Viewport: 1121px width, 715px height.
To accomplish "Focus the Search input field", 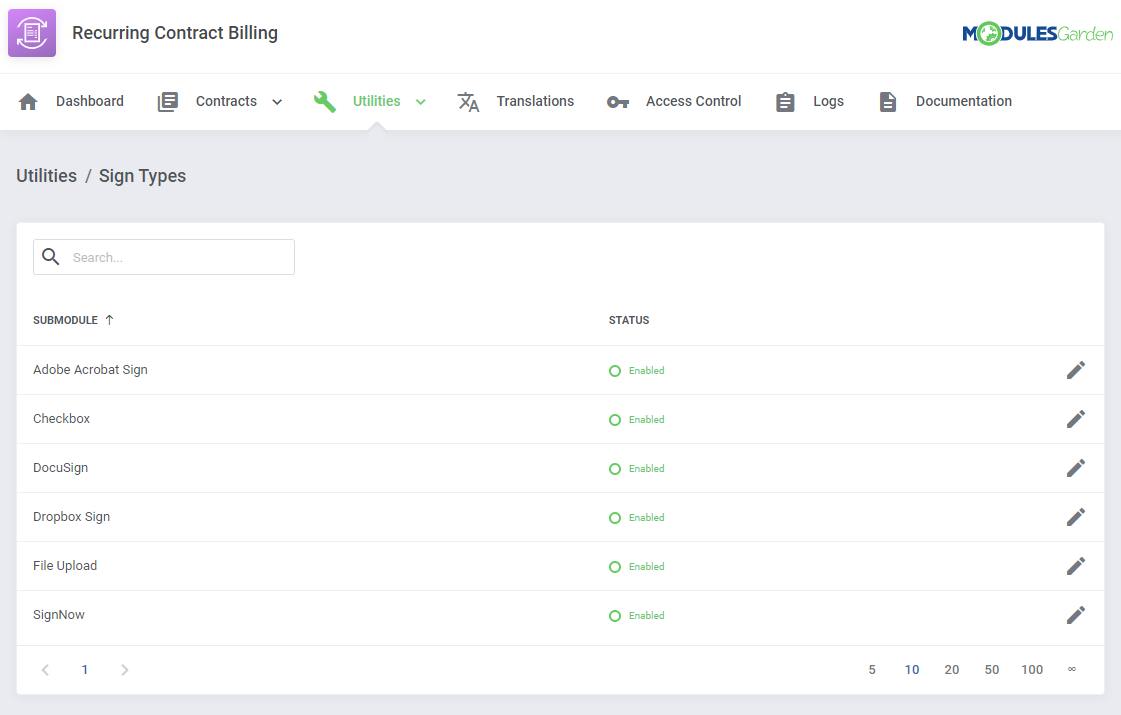I will pyautogui.click(x=164, y=257).
